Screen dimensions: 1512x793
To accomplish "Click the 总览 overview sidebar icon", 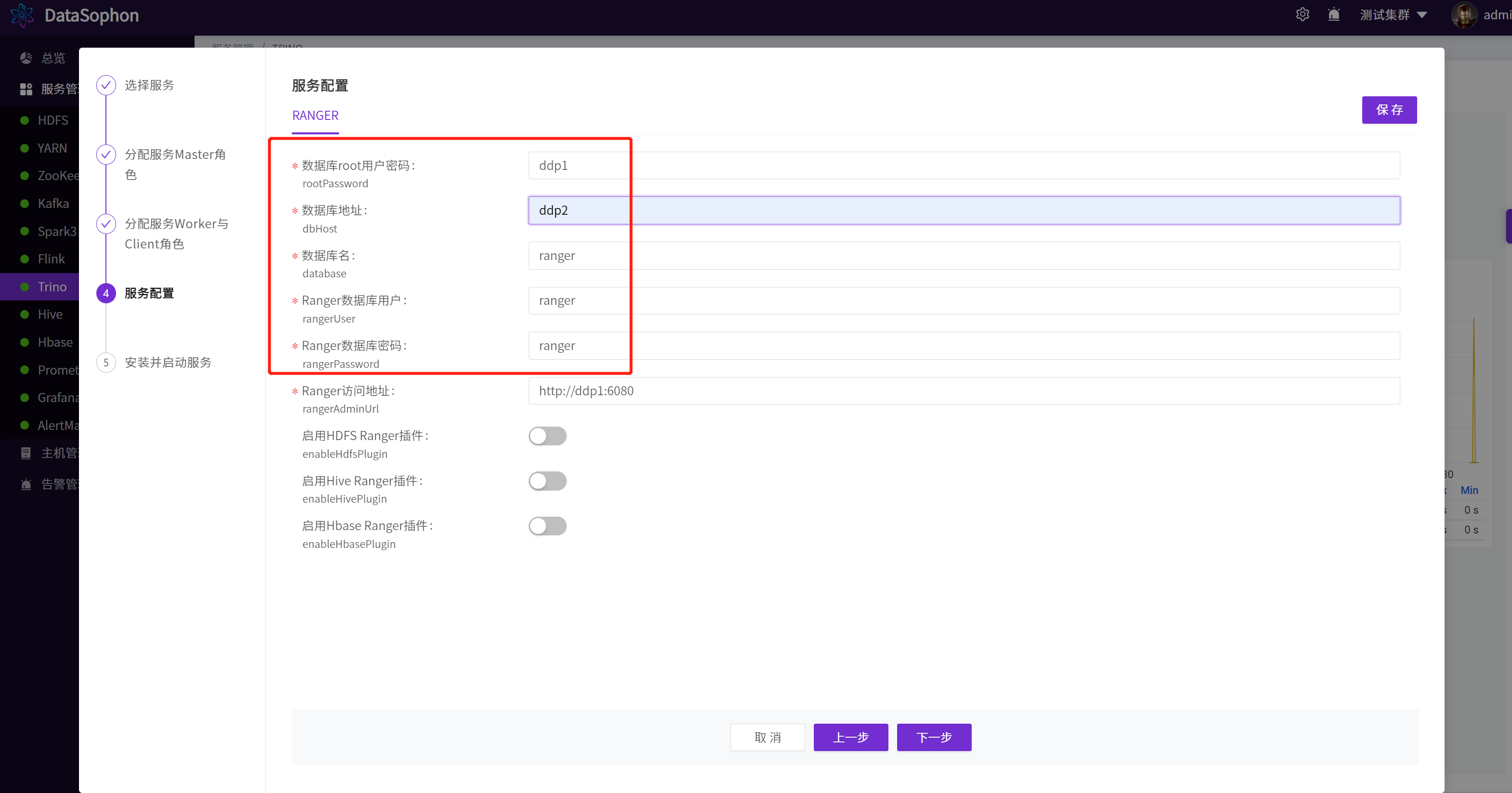I will click(26, 57).
